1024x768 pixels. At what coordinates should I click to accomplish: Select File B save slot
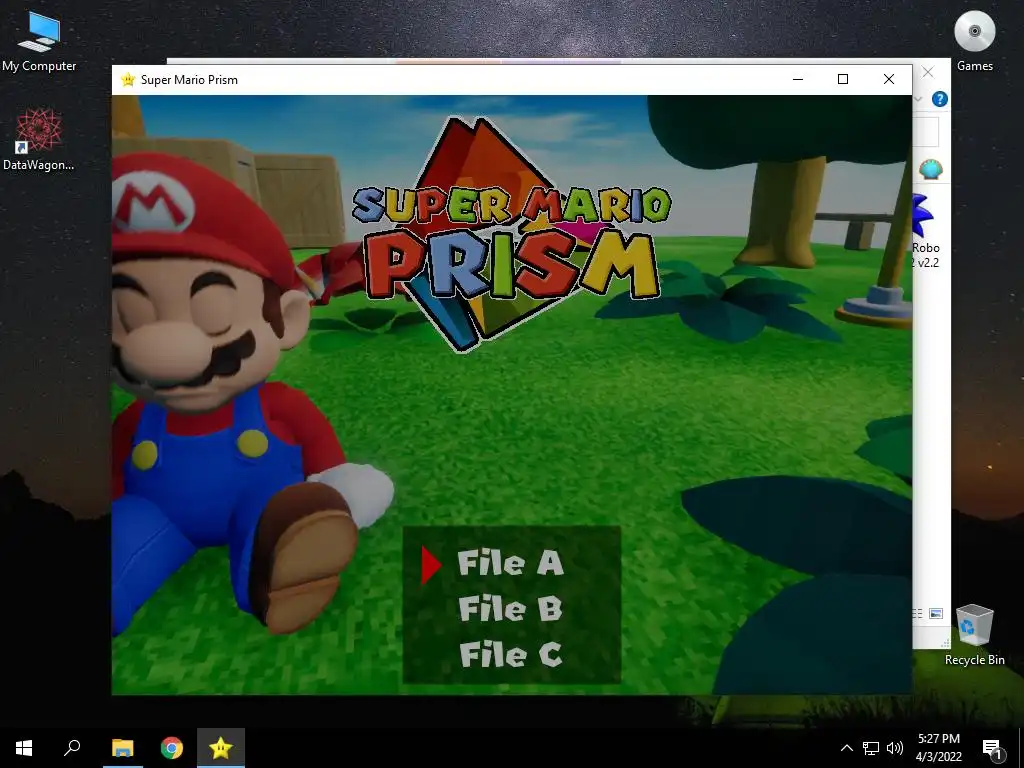[510, 609]
